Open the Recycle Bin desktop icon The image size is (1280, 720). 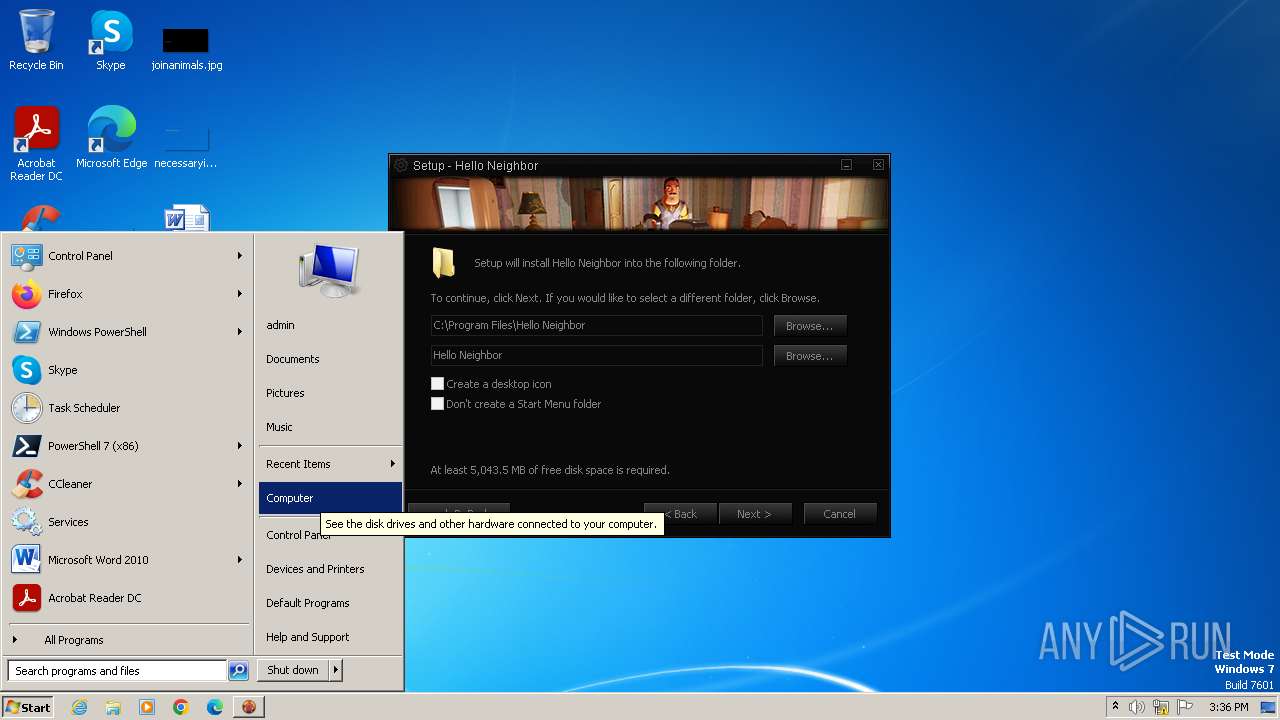[36, 40]
